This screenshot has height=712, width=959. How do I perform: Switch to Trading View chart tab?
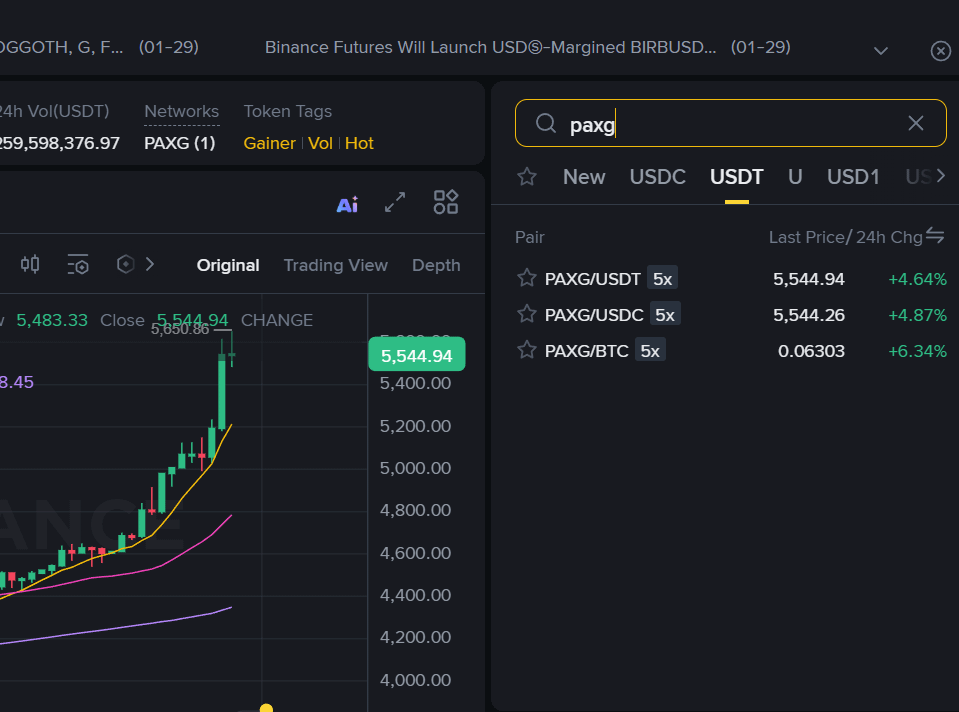coord(335,265)
